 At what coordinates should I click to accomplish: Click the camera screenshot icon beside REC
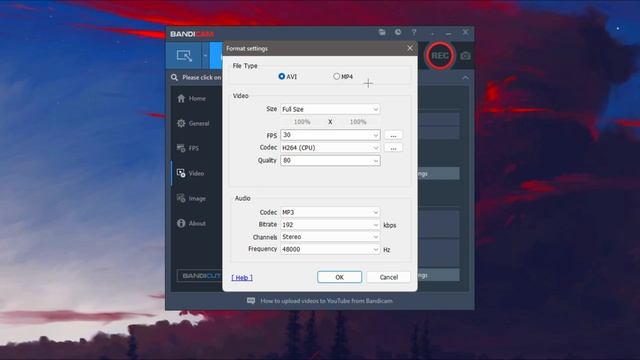point(465,56)
